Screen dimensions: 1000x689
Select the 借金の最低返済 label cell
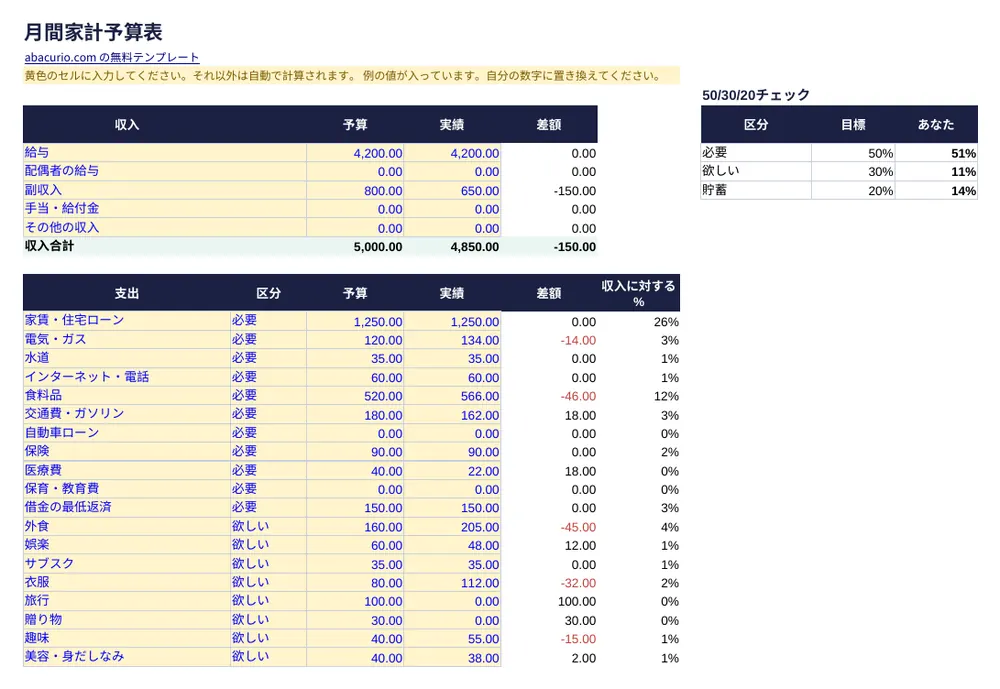[127, 508]
